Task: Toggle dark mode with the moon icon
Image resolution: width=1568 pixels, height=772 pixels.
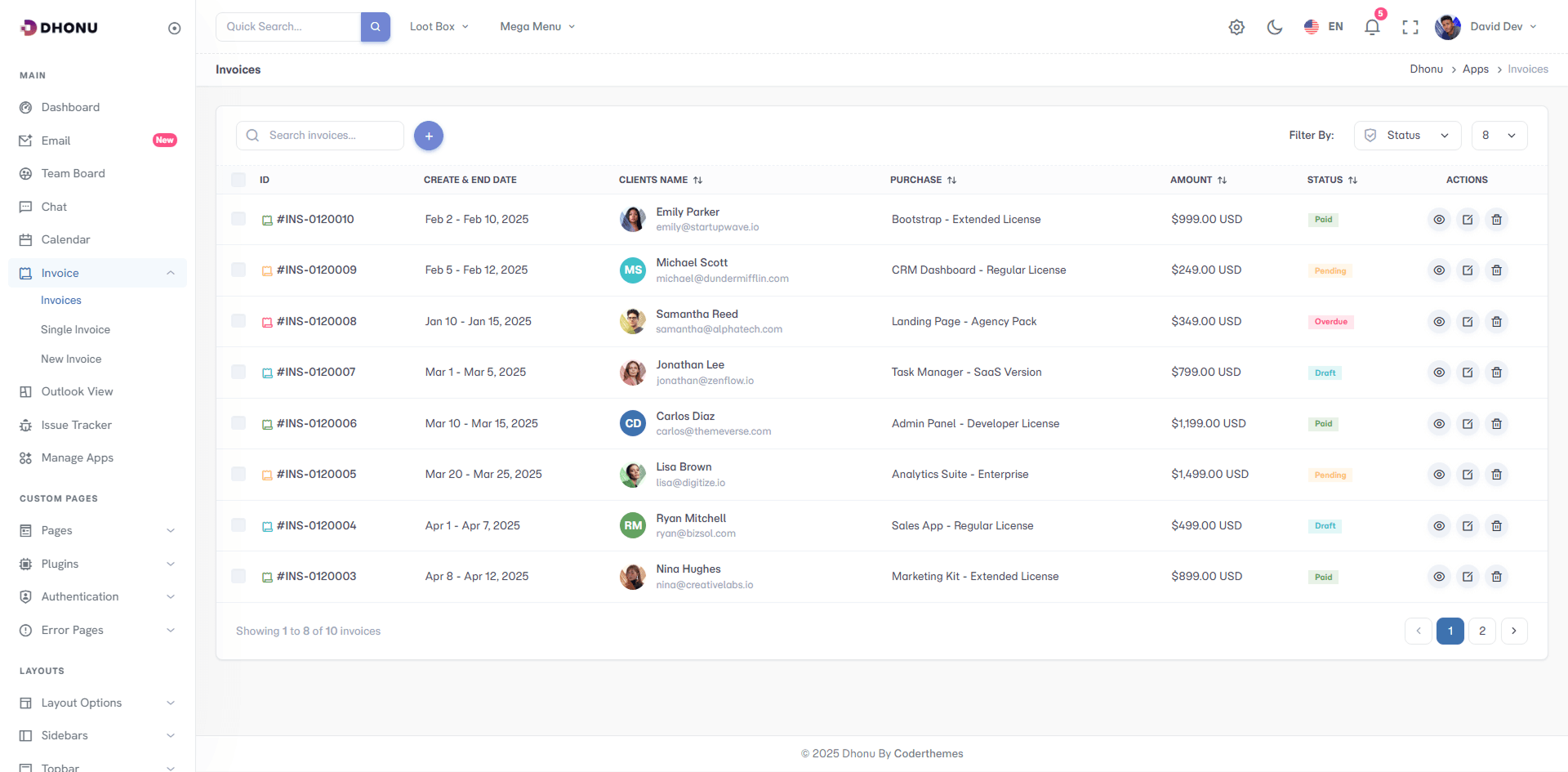Action: tap(1274, 27)
